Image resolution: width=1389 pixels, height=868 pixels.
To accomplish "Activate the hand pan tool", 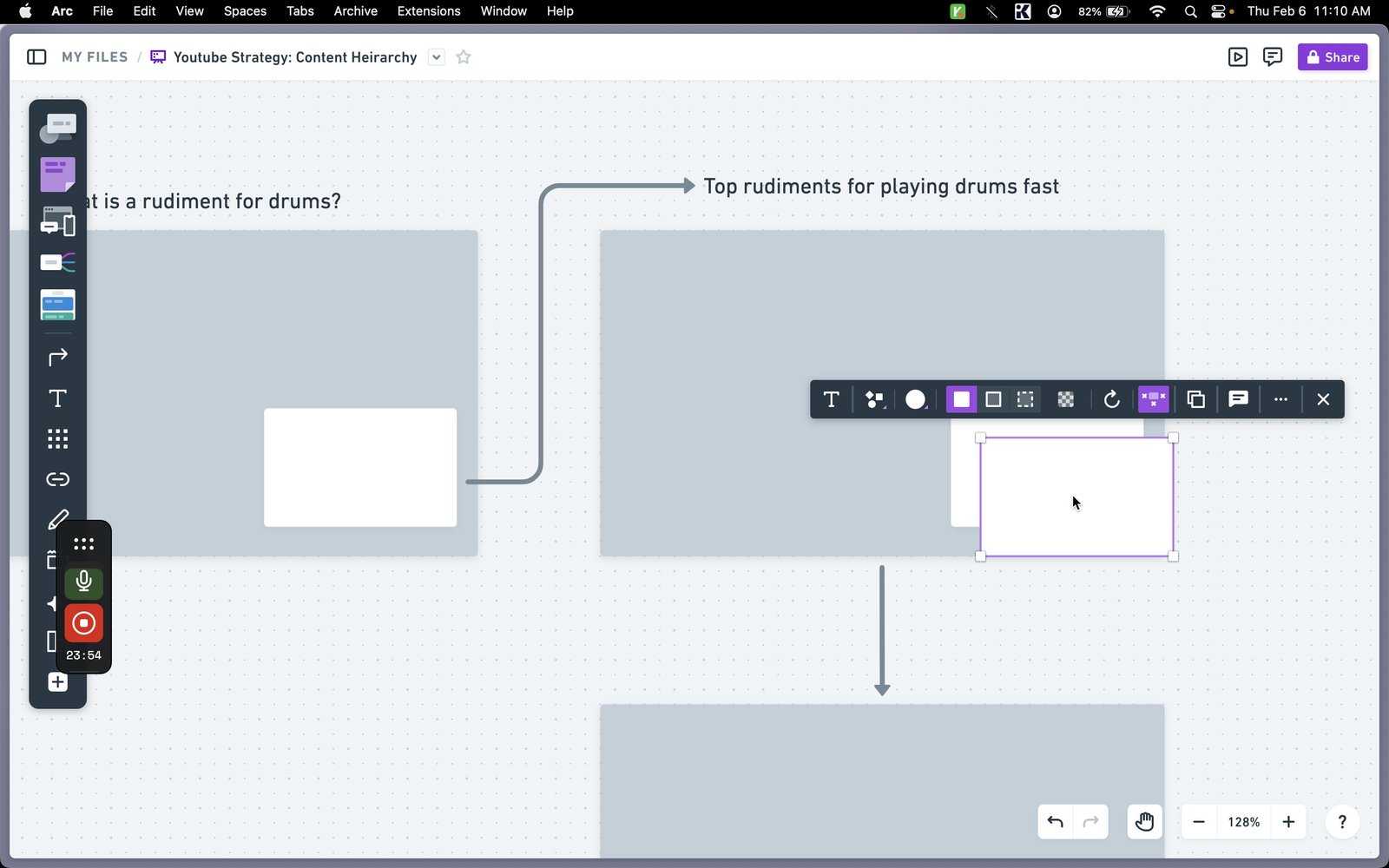I will pos(1144,822).
